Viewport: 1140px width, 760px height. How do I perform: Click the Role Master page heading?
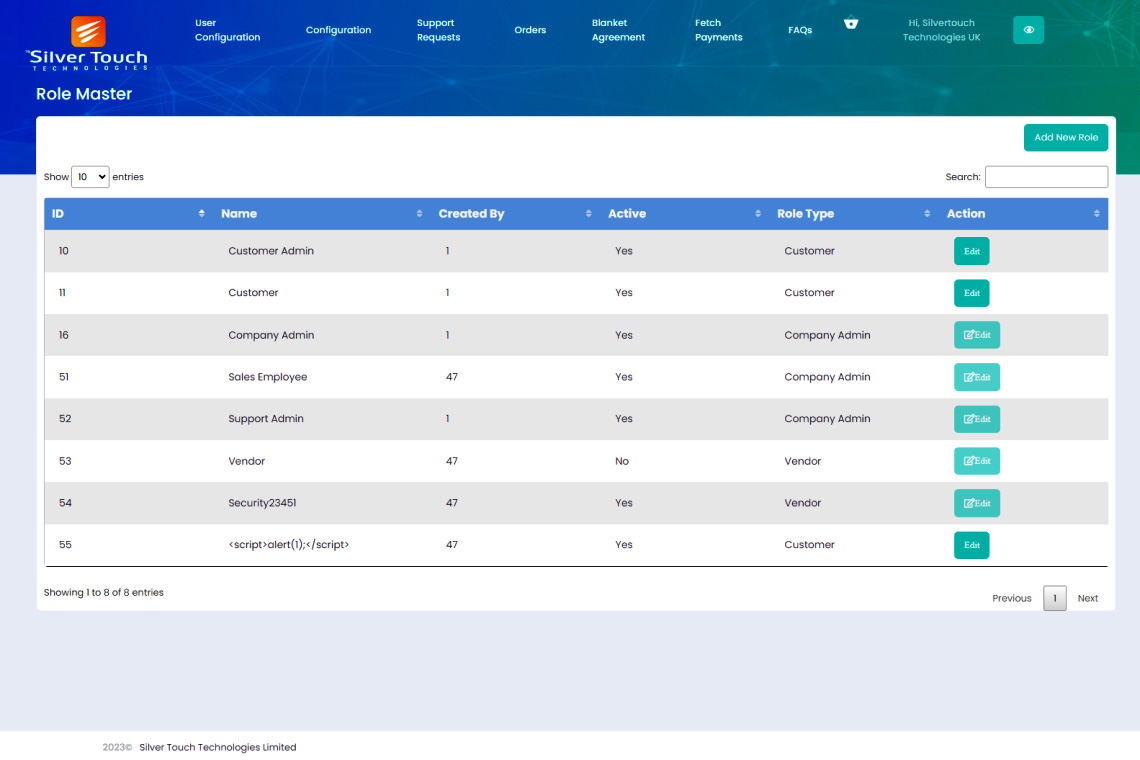84,94
